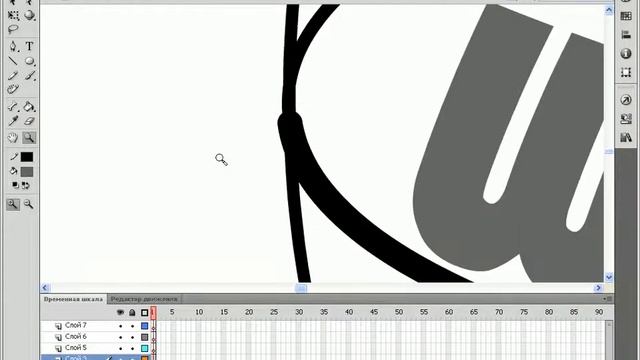This screenshot has width=640, height=360.
Task: Toggle lock dot of Слой 5
Action: click(132, 349)
